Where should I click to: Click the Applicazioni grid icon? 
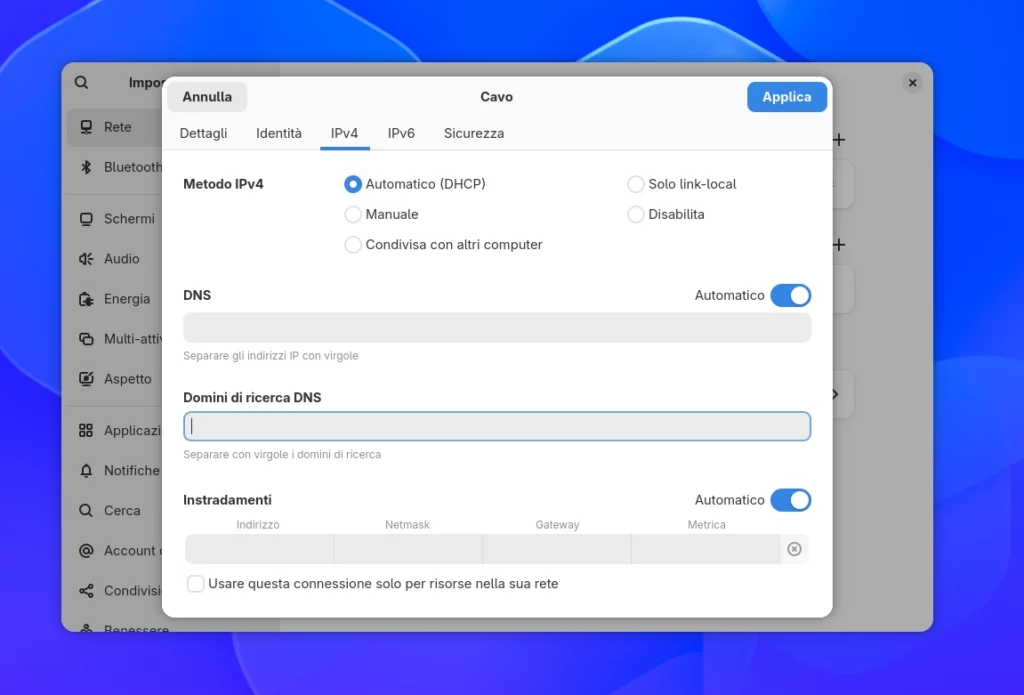86,430
